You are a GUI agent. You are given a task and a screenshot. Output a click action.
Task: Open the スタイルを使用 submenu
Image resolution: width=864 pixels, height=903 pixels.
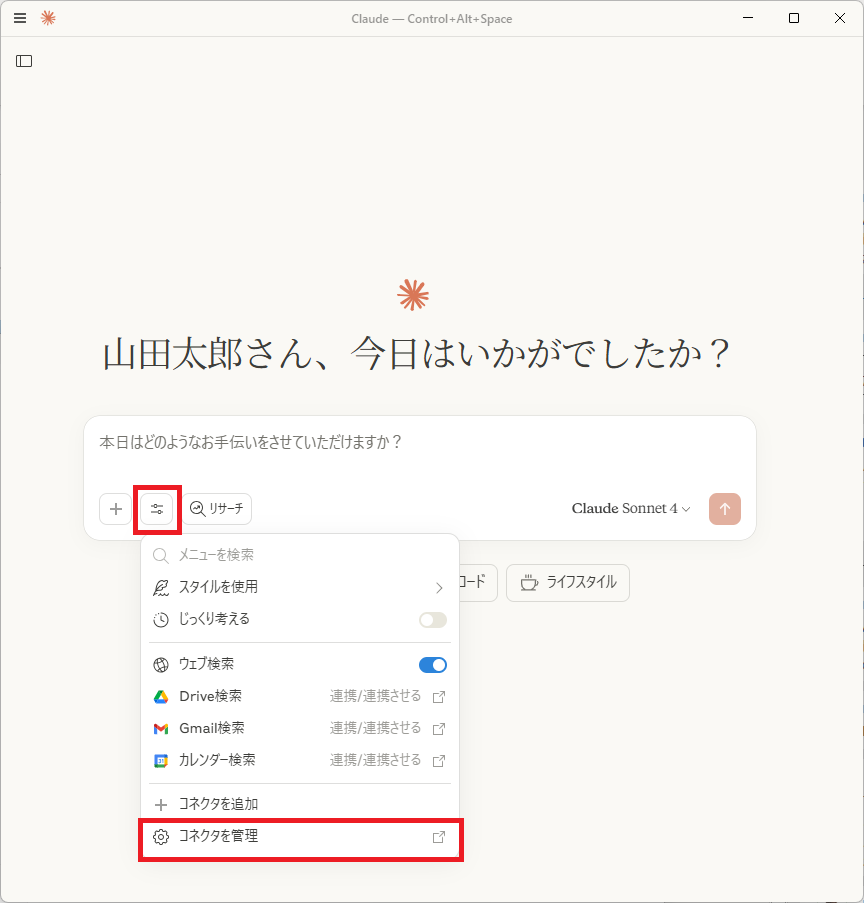coord(300,587)
